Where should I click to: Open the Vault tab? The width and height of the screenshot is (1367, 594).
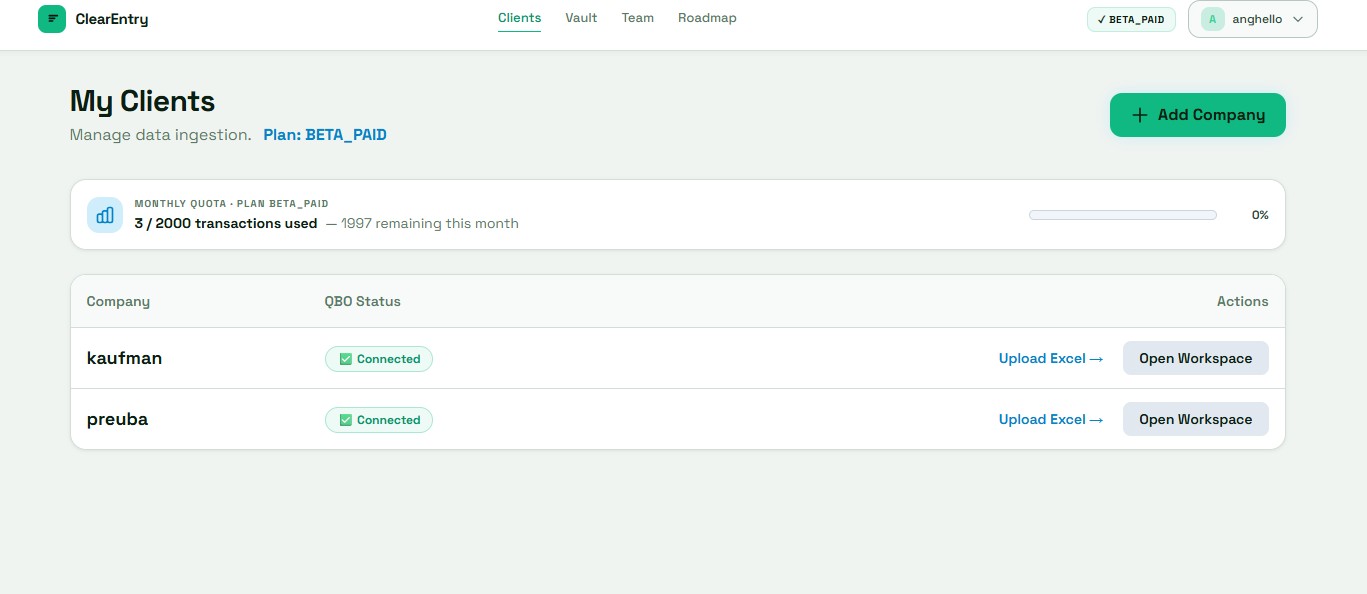[581, 18]
